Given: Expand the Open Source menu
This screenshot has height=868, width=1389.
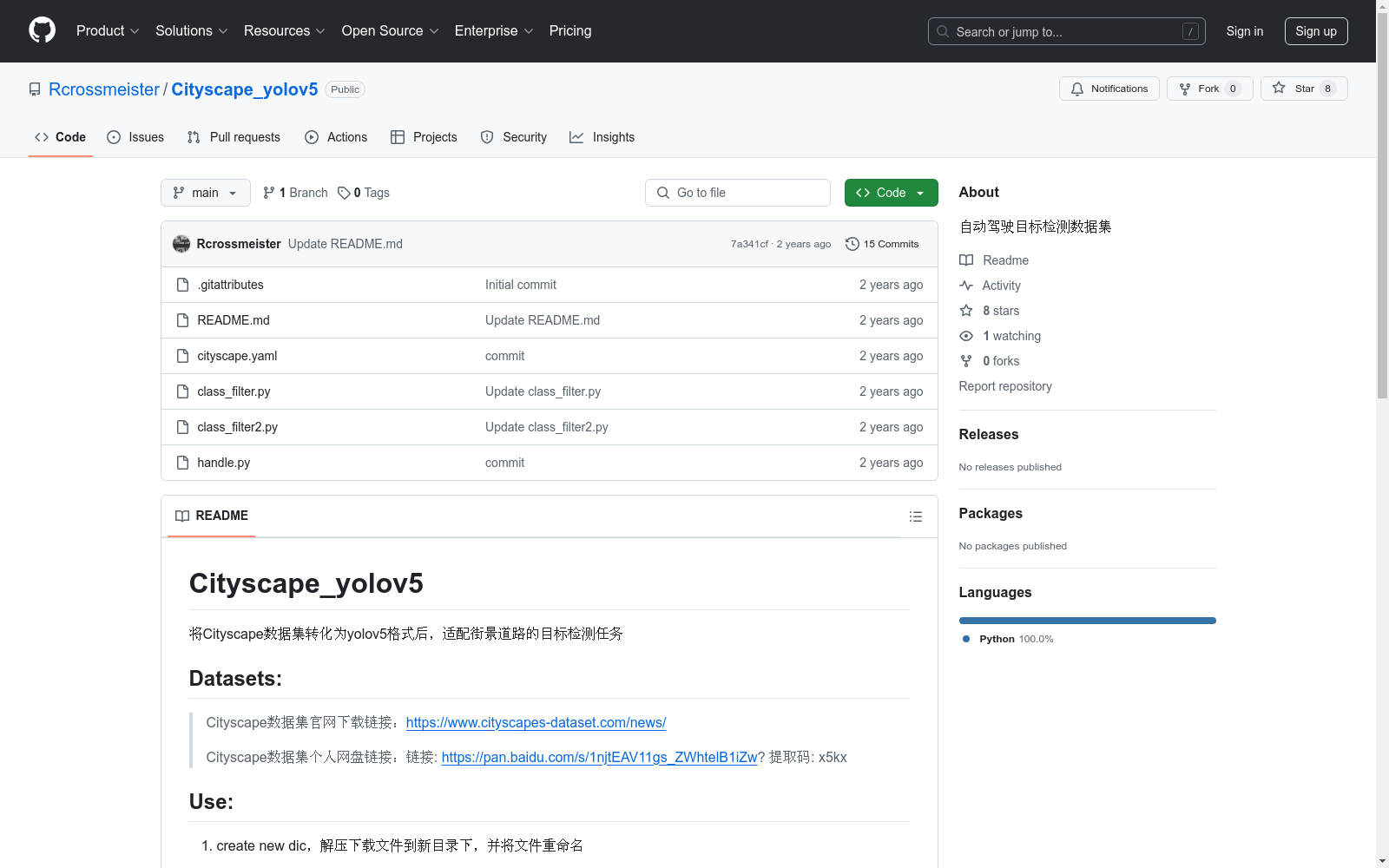Looking at the screenshot, I should [x=390, y=30].
